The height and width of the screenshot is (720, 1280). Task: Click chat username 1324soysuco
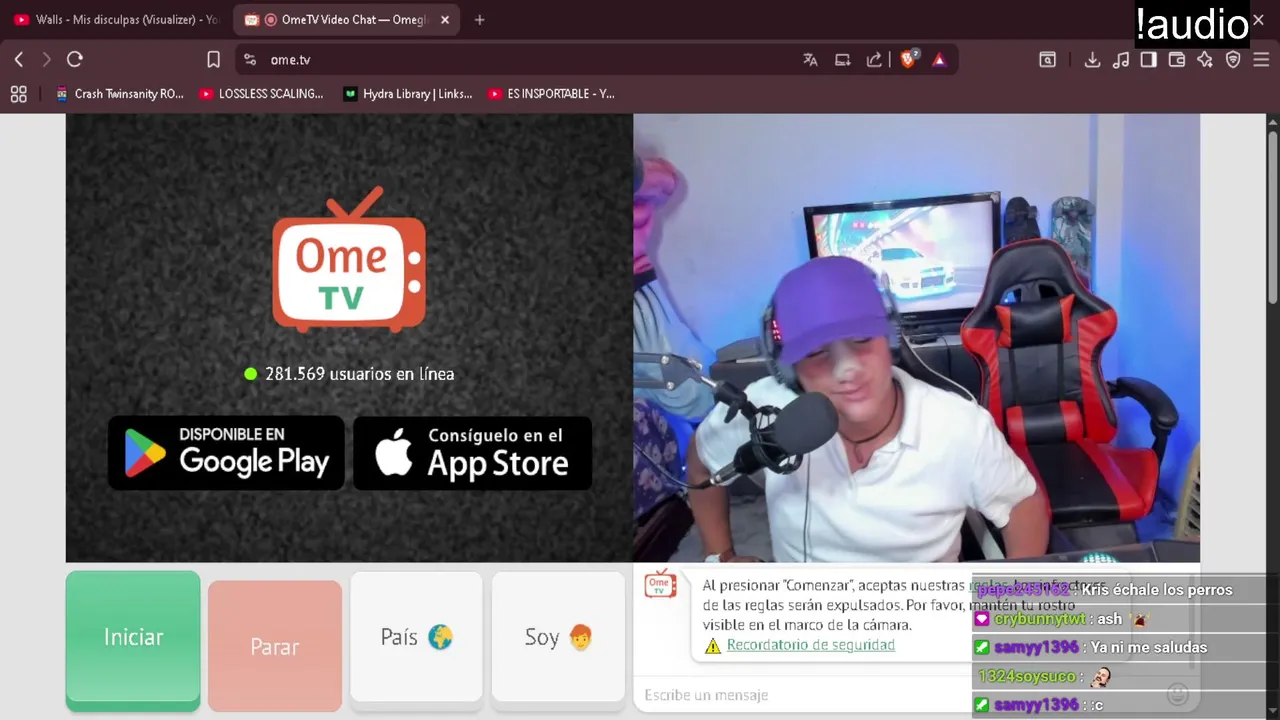(1026, 677)
